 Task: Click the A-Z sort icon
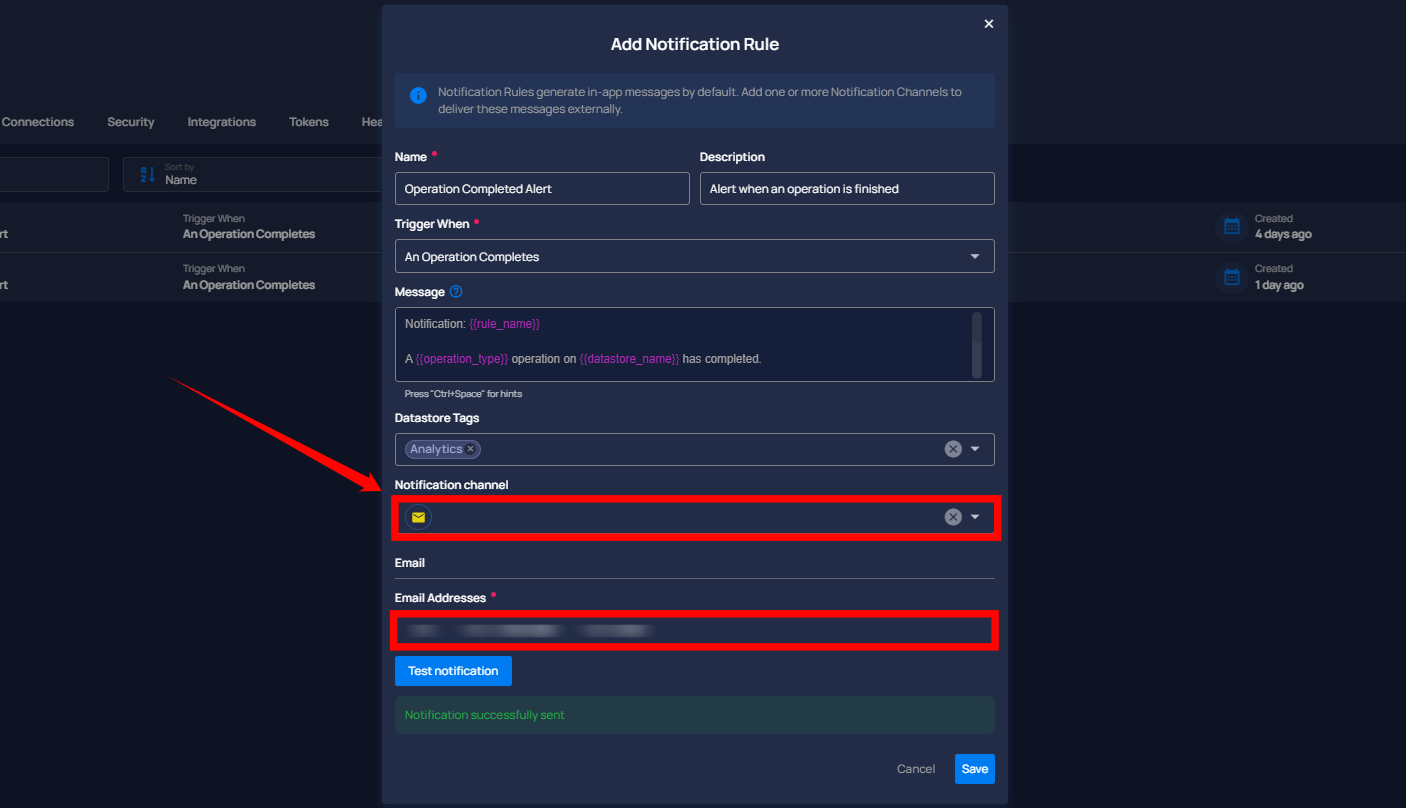[x=147, y=174]
